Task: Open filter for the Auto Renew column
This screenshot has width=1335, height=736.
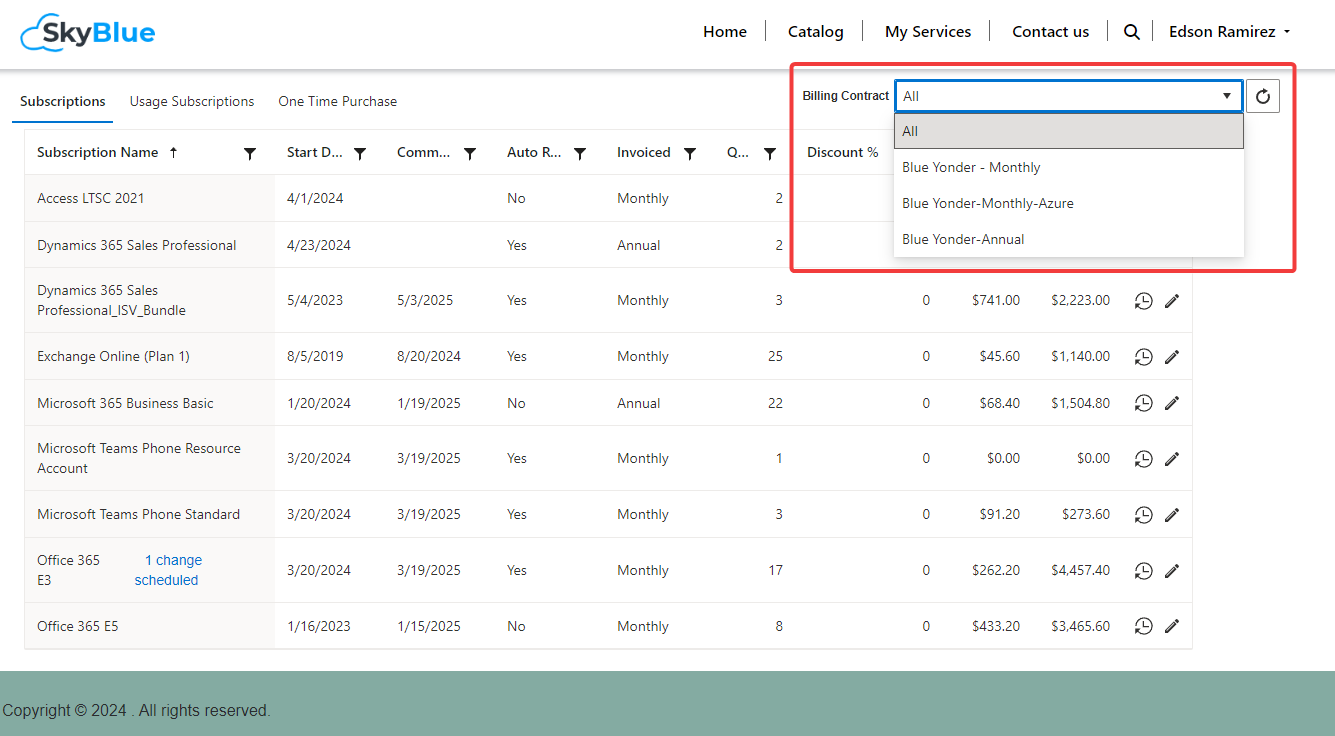Action: 580,154
